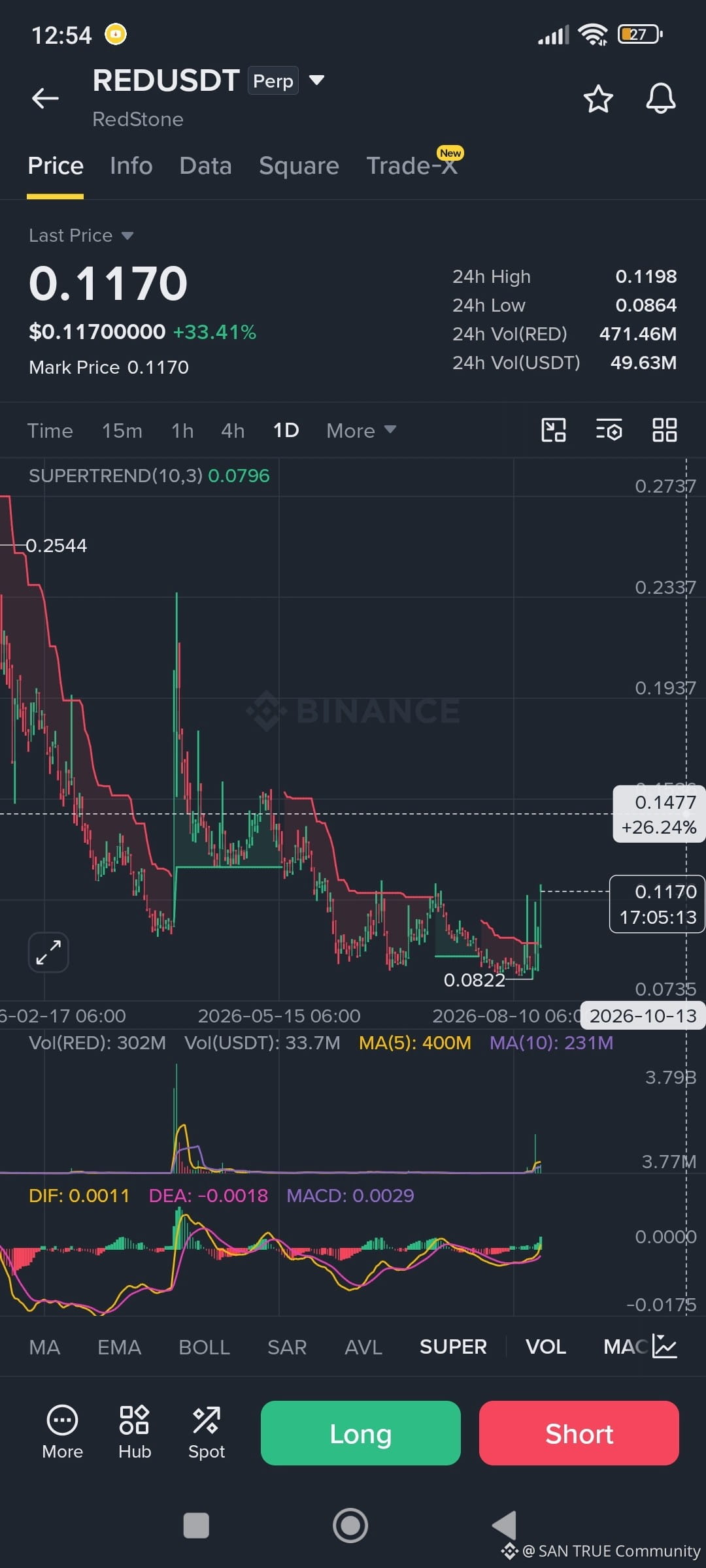
Task: Tap the MACD: 0.0029 readout
Action: (x=350, y=1196)
